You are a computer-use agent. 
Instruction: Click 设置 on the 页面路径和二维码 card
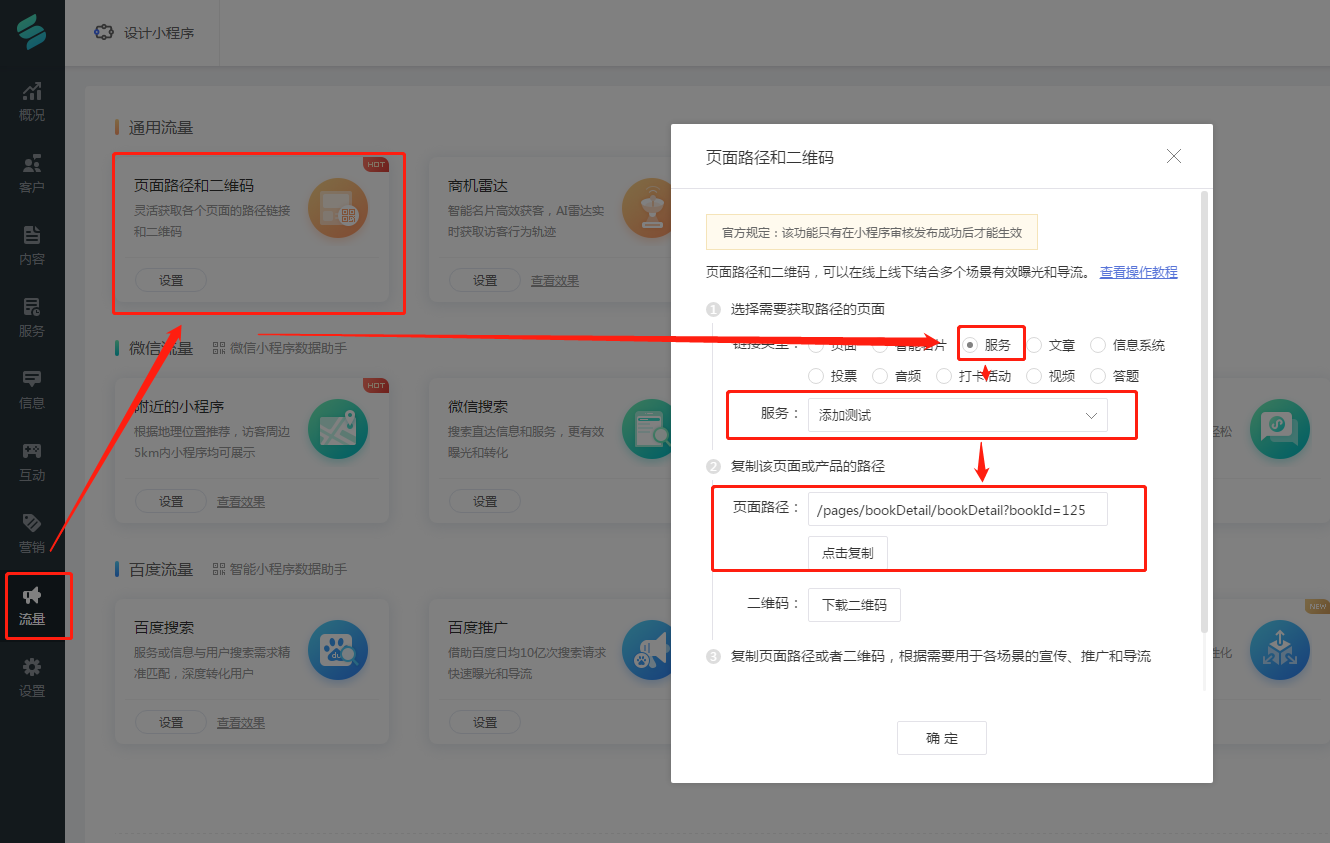click(171, 280)
